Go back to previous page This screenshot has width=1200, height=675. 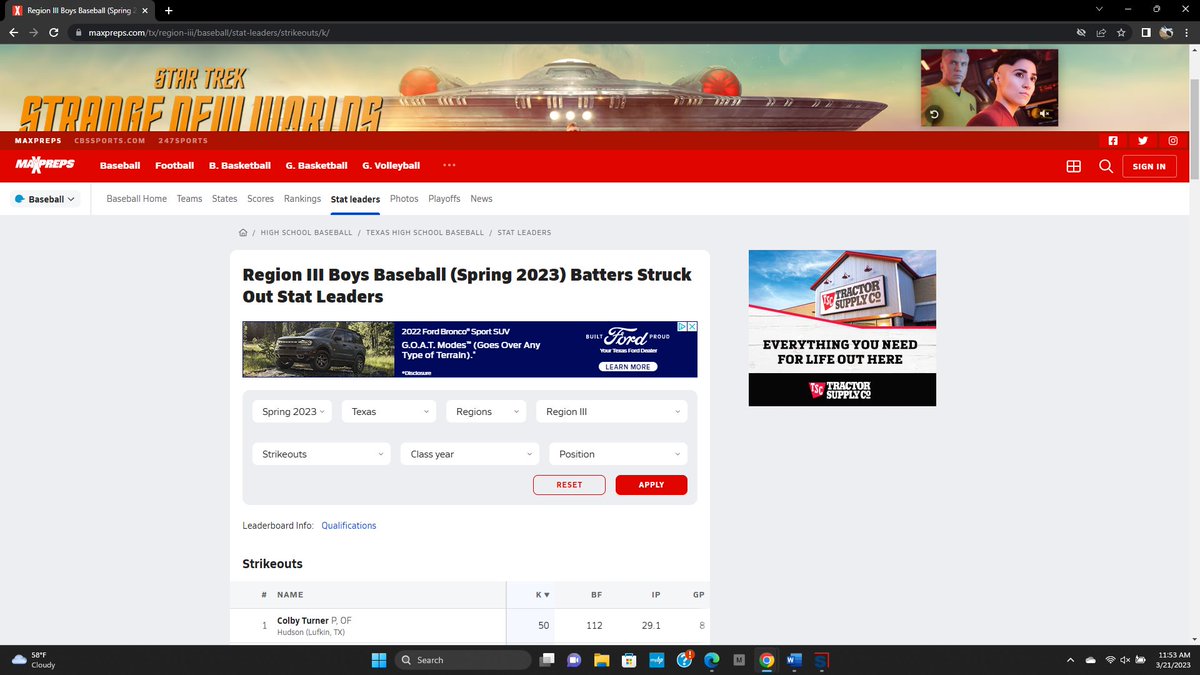pos(14,32)
